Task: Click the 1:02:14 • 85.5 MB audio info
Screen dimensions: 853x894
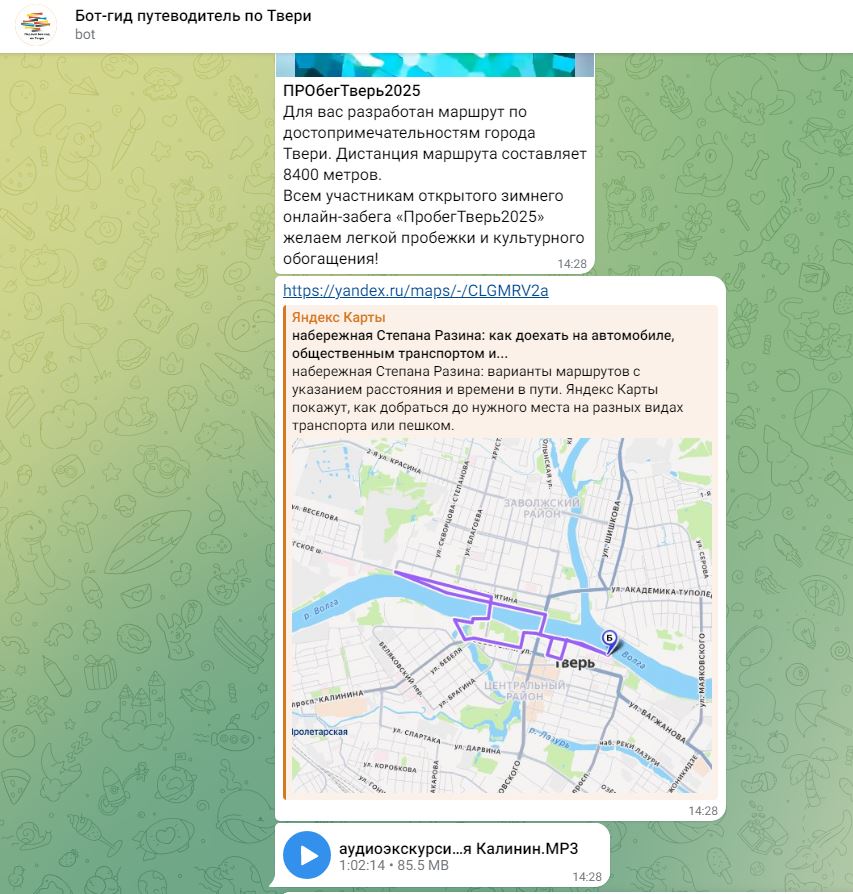Action: tap(393, 865)
